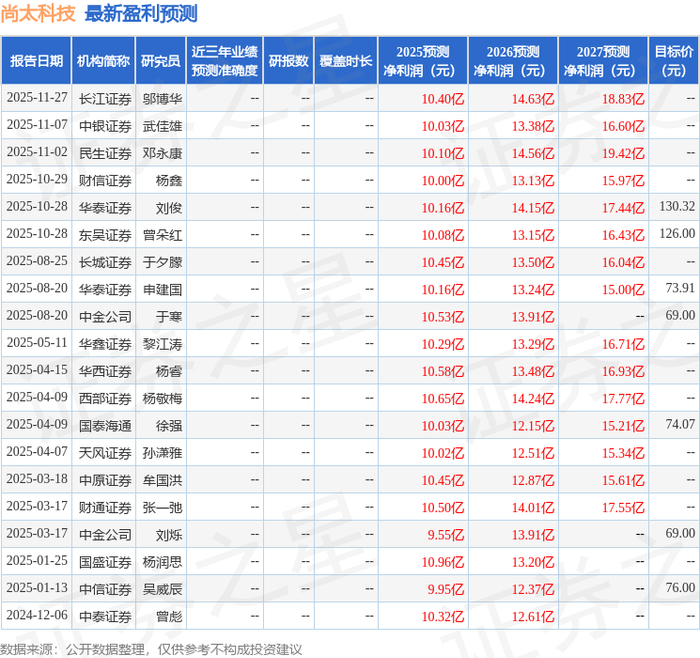Click the 数据来源 footnote text
The height and width of the screenshot is (658, 700).
click(150, 650)
